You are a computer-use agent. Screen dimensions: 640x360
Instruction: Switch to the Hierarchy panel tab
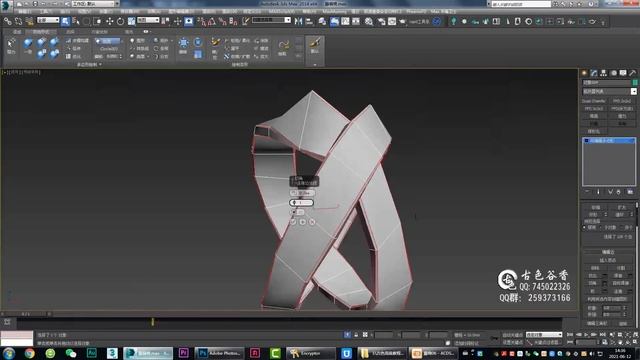[604, 73]
